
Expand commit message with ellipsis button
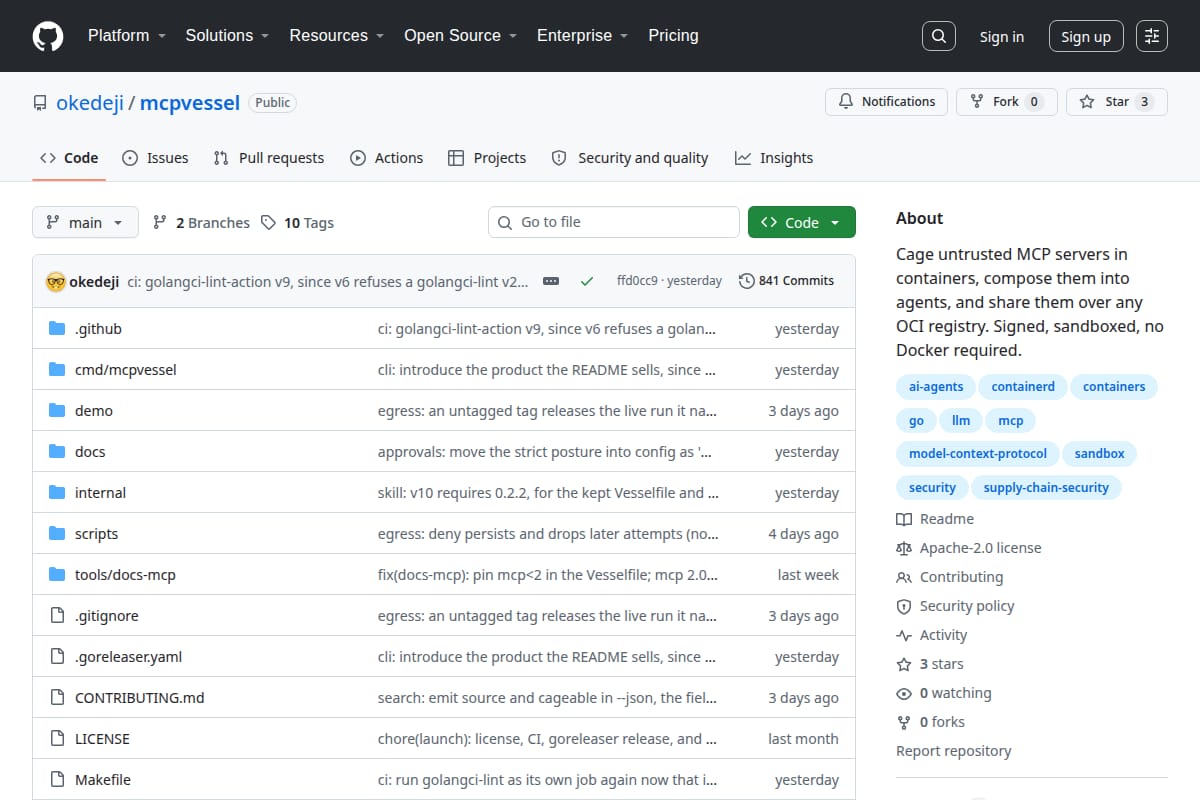pos(551,281)
